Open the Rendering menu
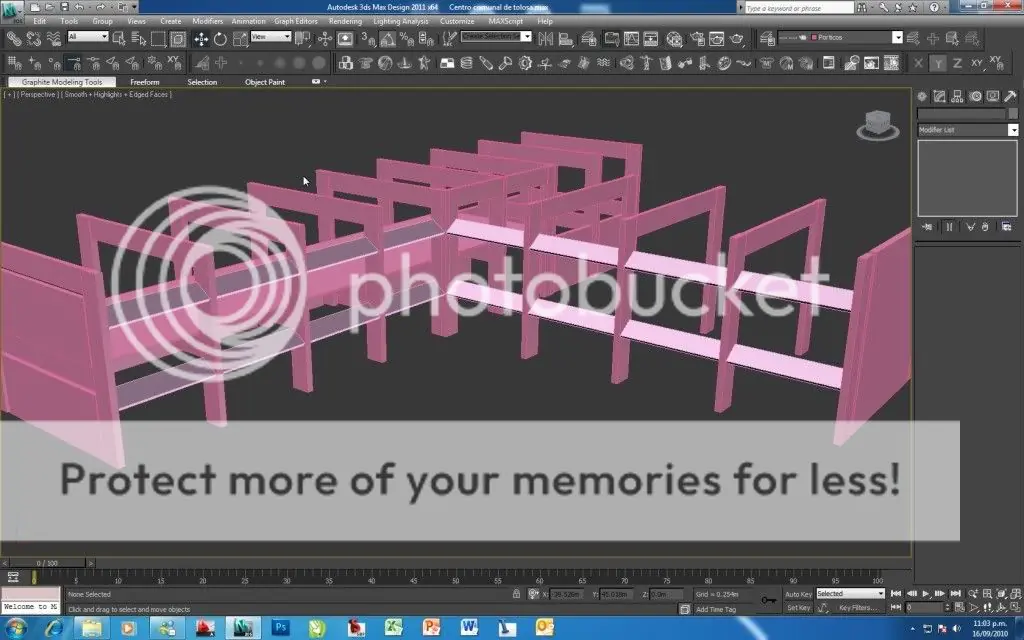1024x640 pixels. (x=345, y=20)
